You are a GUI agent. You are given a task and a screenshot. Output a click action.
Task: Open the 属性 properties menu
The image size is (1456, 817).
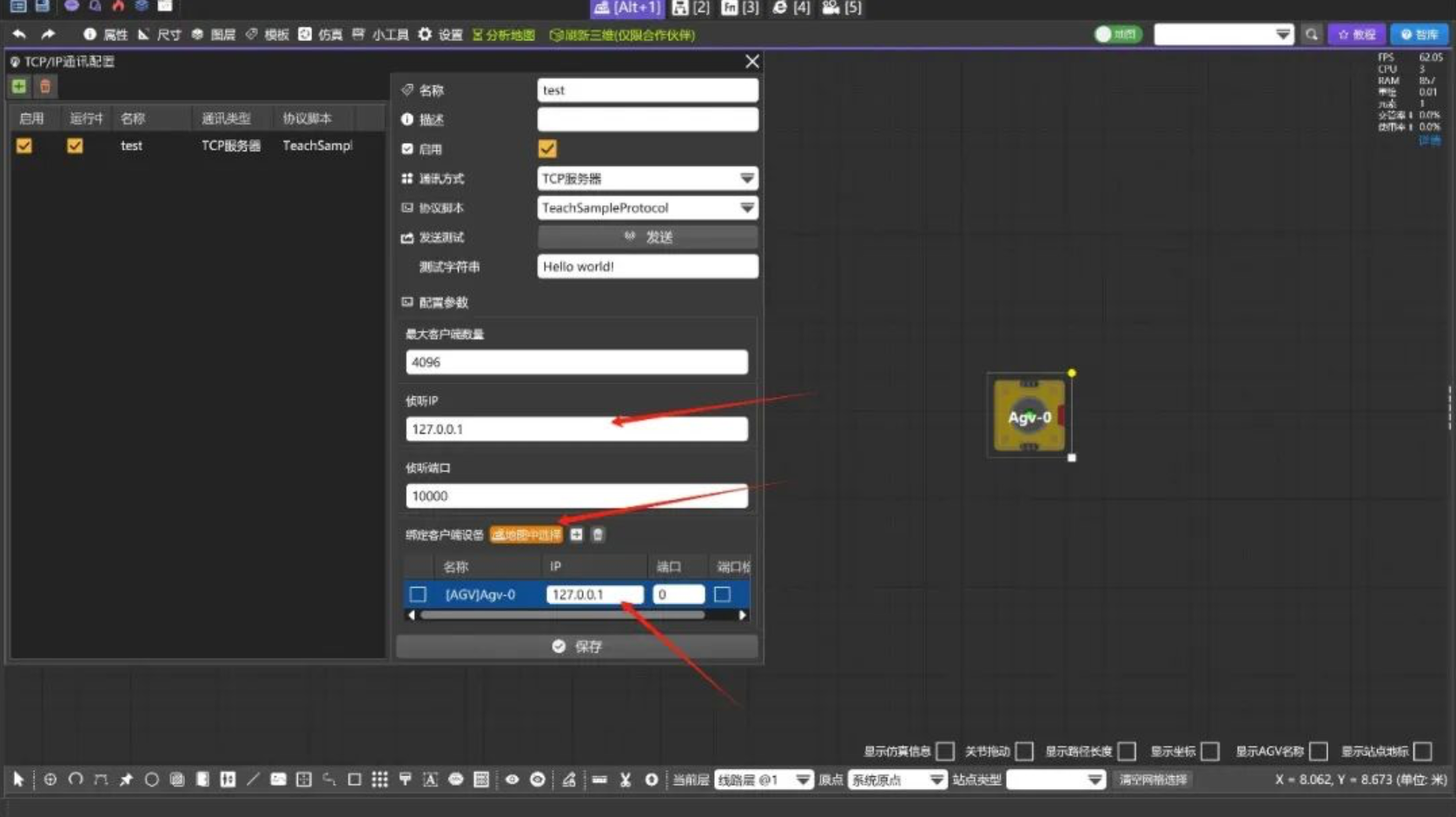[x=105, y=35]
